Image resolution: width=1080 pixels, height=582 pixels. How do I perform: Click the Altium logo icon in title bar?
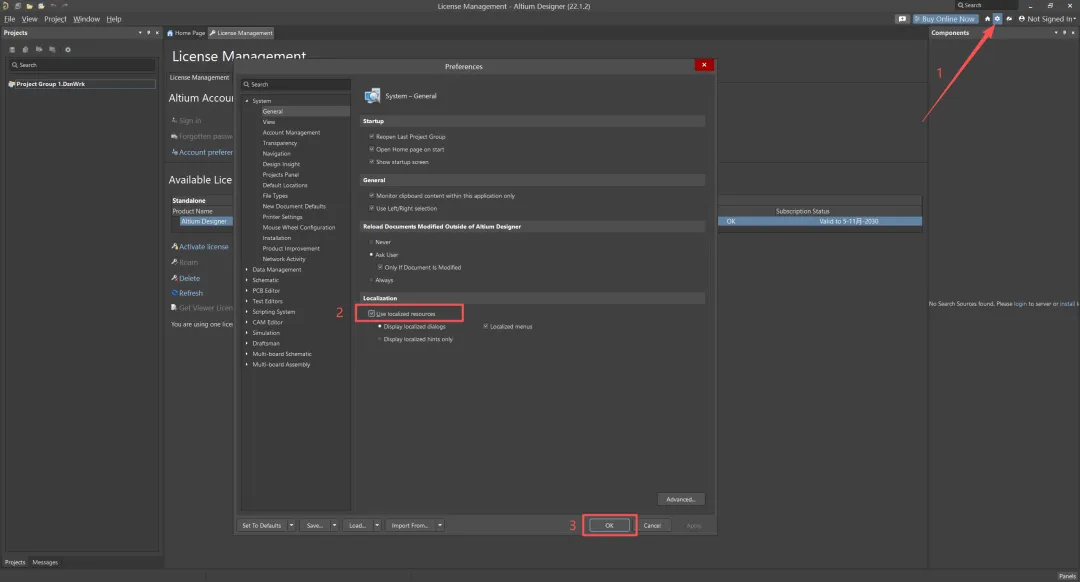coord(6,6)
